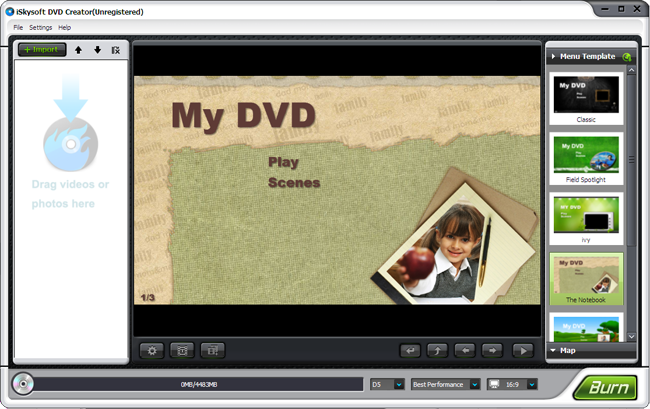This screenshot has width=650, height=409.
Task: Open the D5 disc type dropdown
Action: 398,384
